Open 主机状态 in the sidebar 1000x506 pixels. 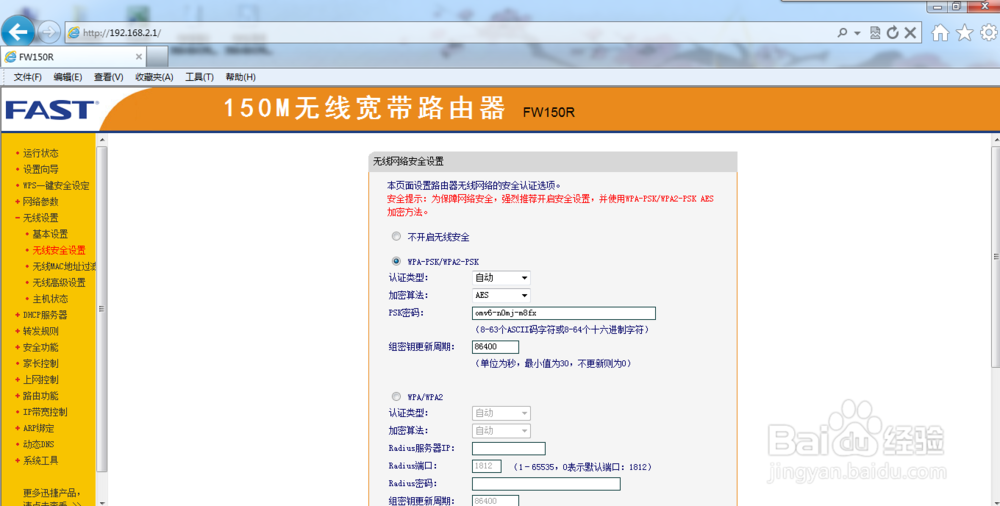[x=50, y=299]
